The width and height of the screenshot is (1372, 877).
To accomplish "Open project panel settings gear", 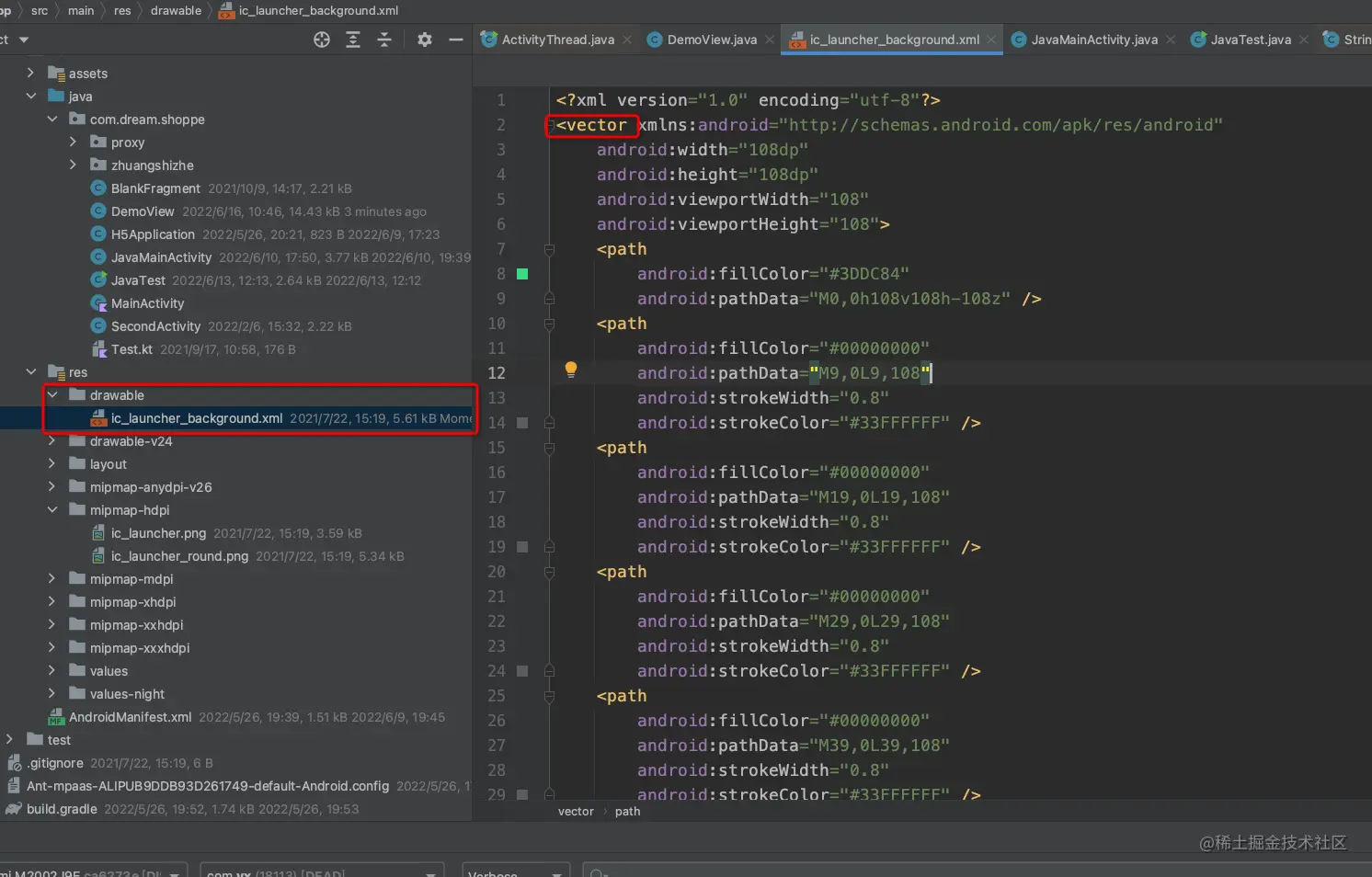I will tap(424, 40).
